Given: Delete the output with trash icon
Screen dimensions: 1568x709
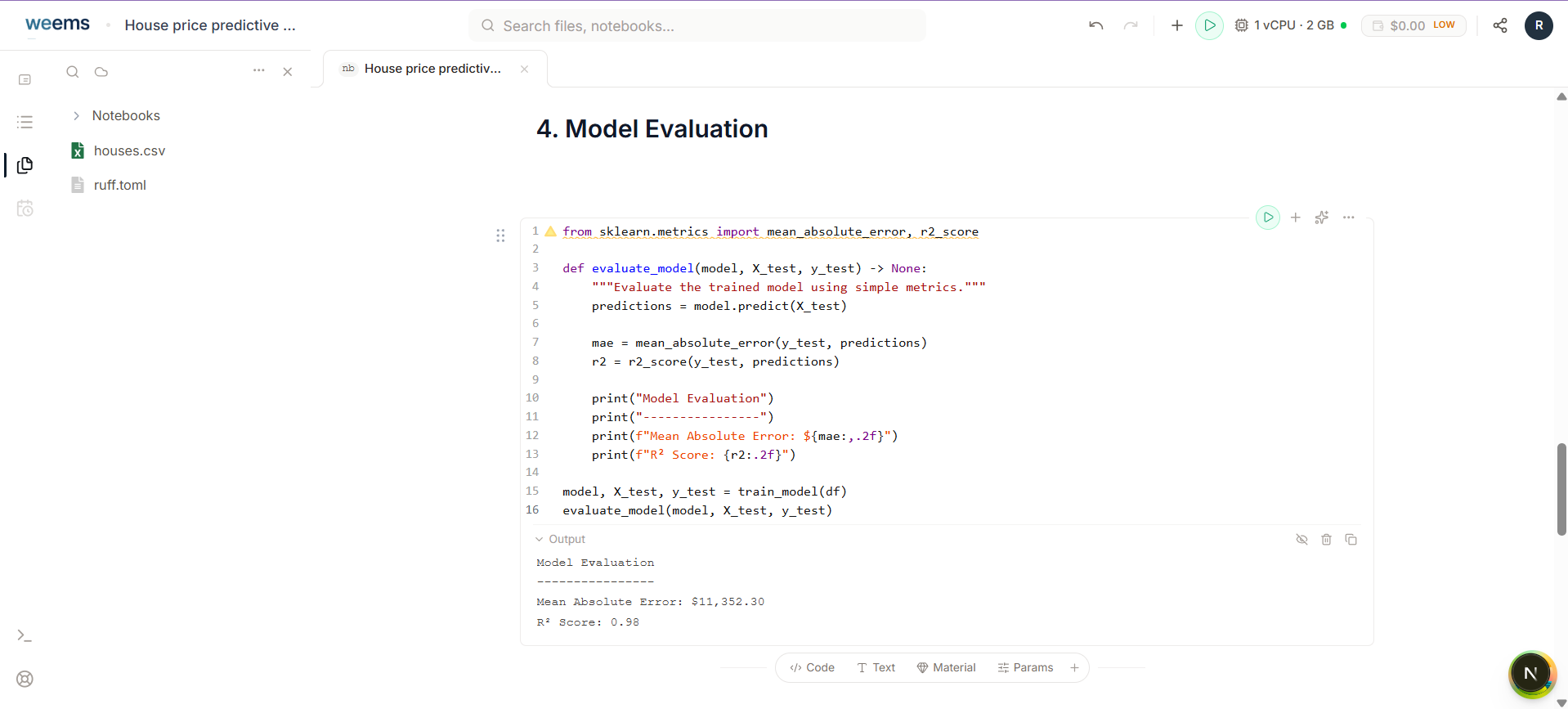Looking at the screenshot, I should pyautogui.click(x=1327, y=539).
